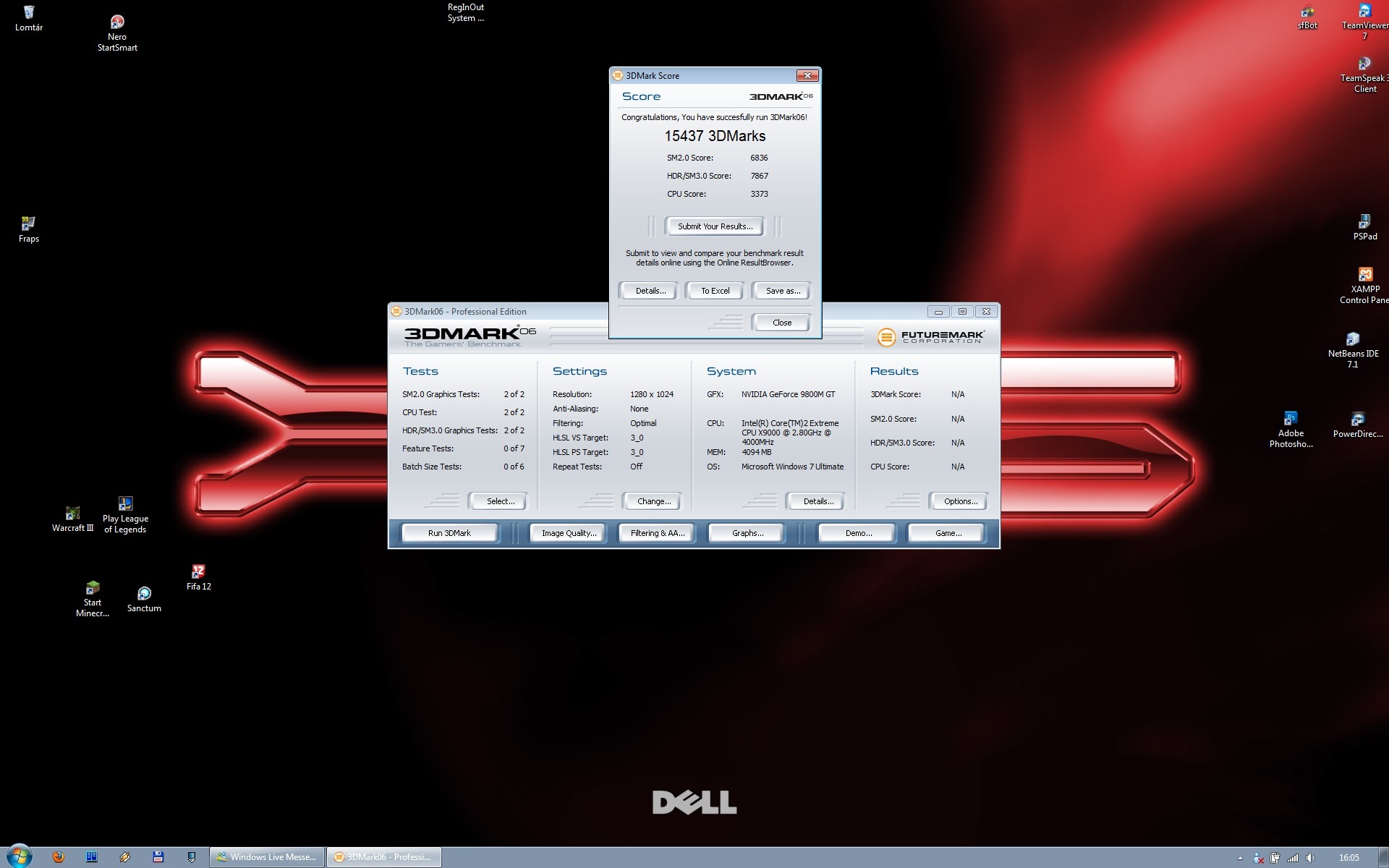
Task: Open TeamViewer 7 desktop icon
Action: (x=1364, y=22)
